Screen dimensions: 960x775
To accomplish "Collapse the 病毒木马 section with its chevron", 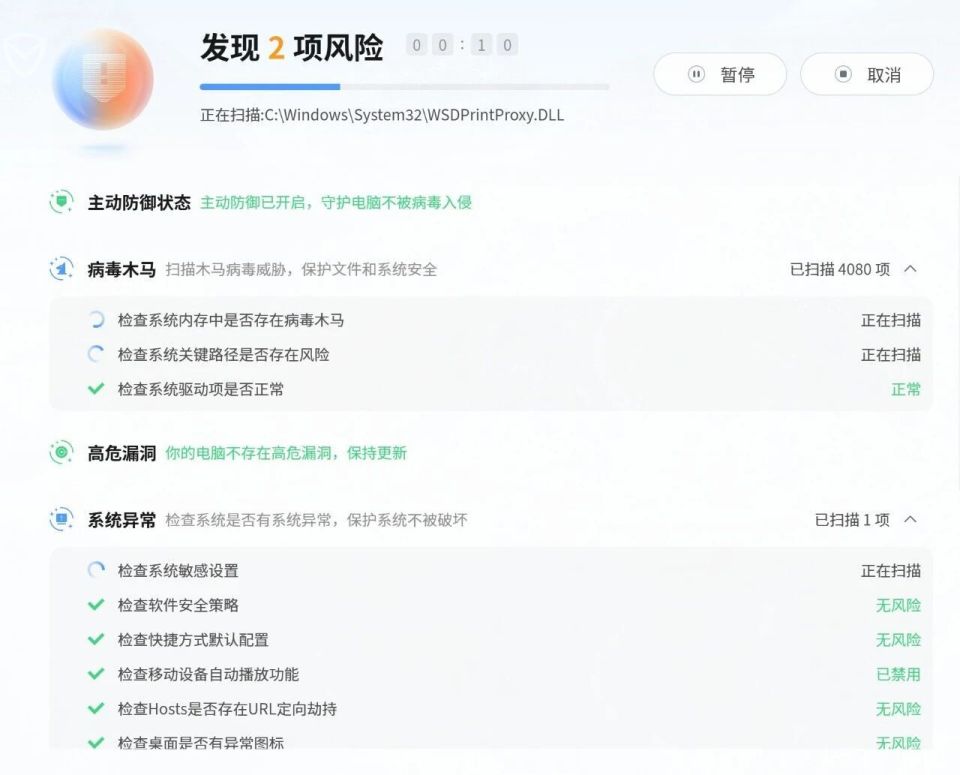I will (x=910, y=269).
